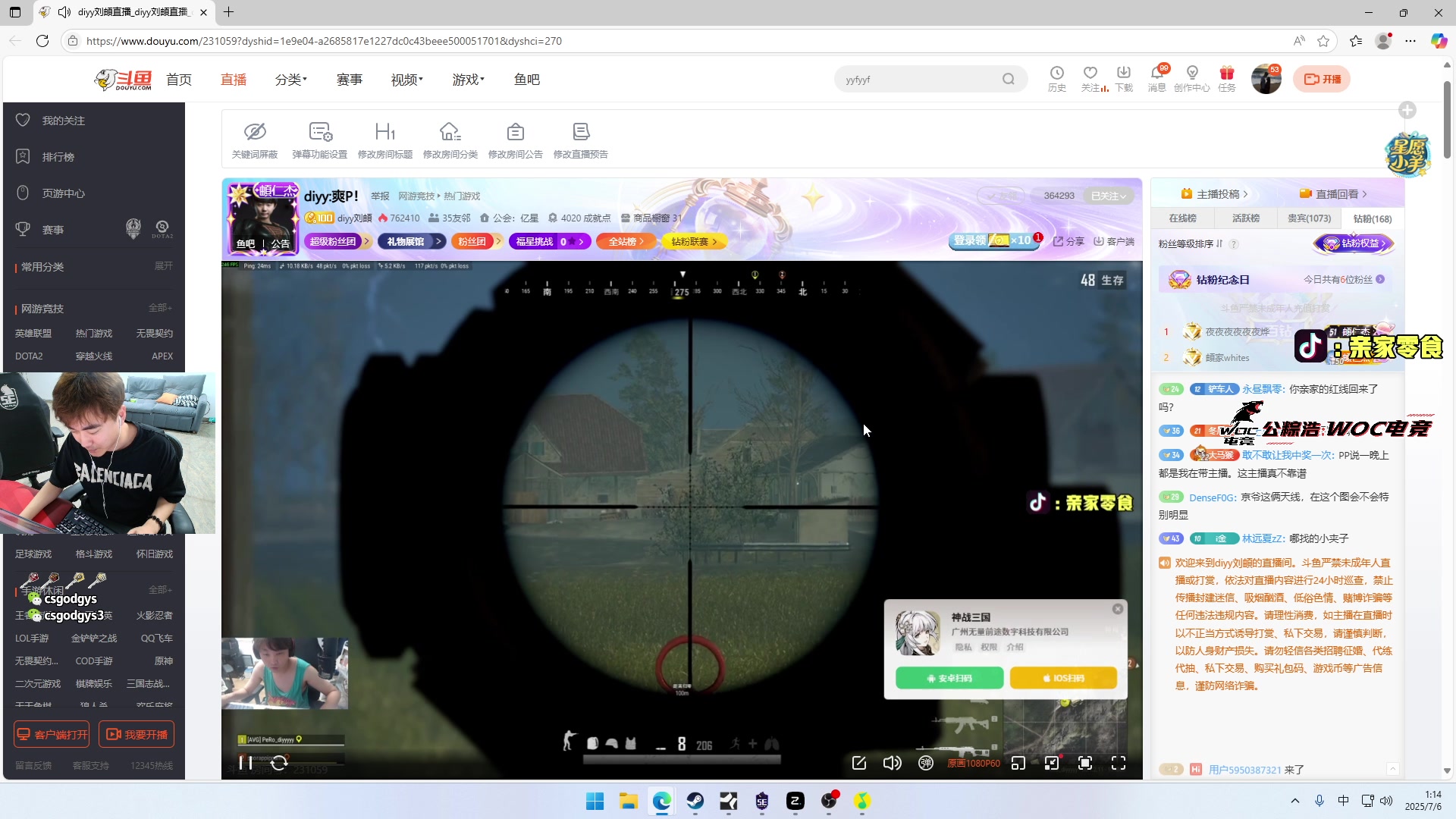The image size is (1456, 819).
Task: Pause the live stream video
Action: click(x=246, y=763)
